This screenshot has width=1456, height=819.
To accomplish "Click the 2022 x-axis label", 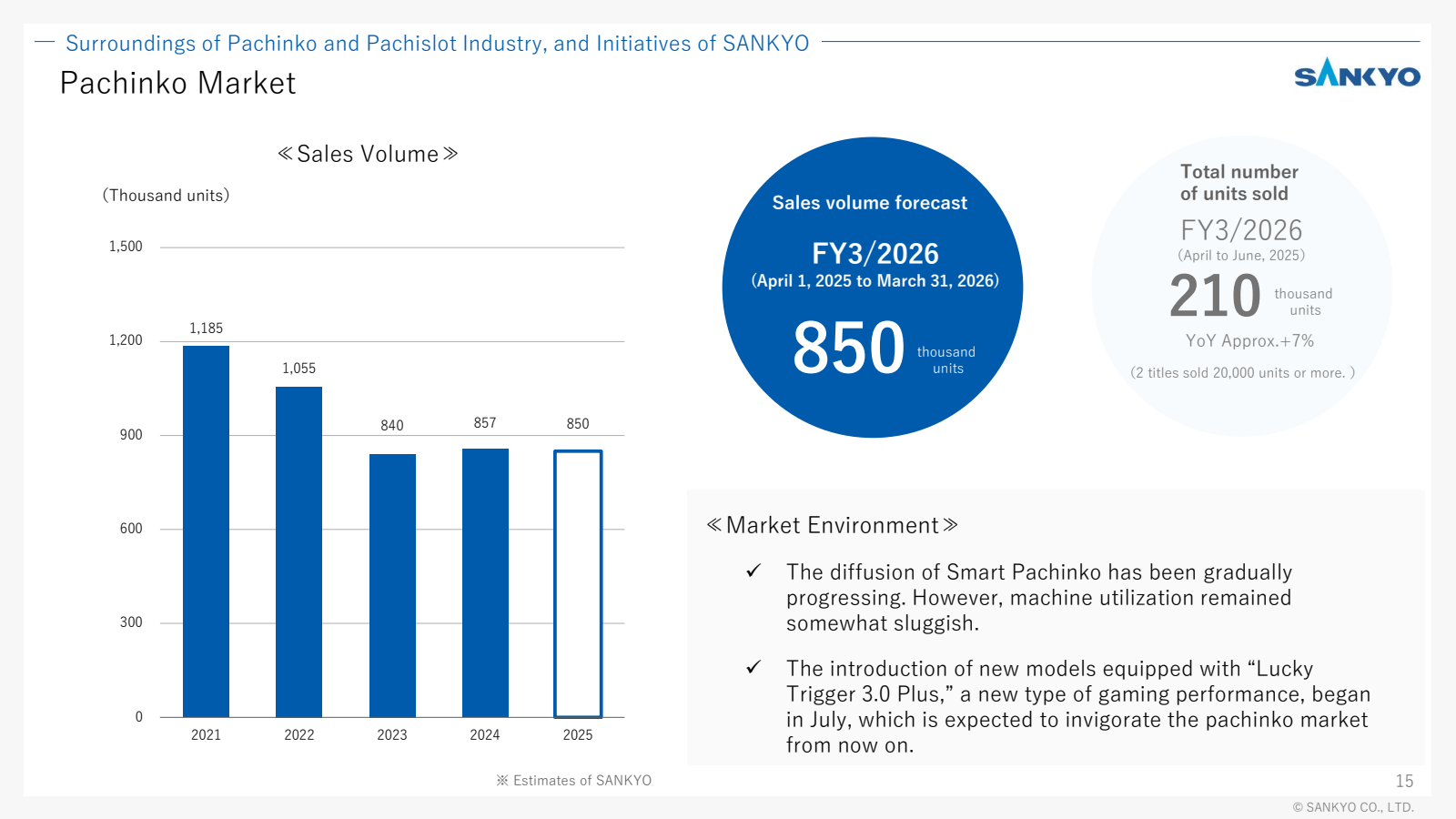I will (x=298, y=735).
